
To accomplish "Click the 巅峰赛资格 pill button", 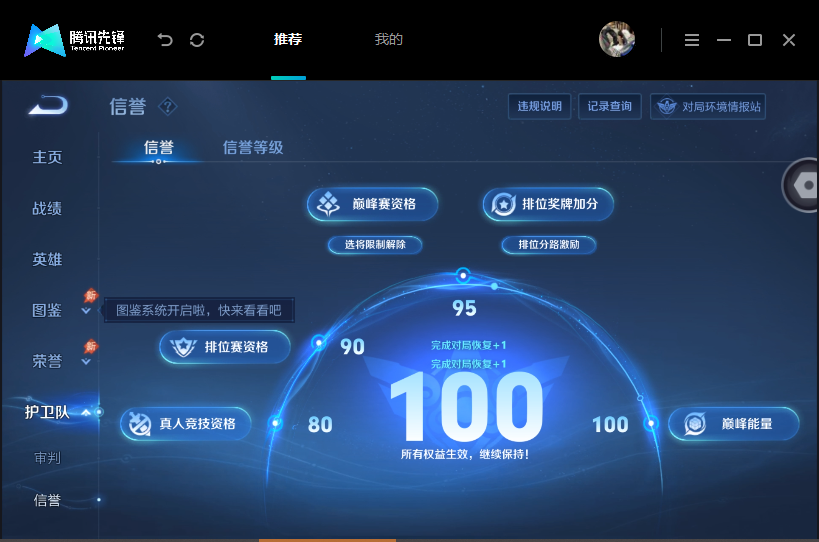I will (372, 204).
